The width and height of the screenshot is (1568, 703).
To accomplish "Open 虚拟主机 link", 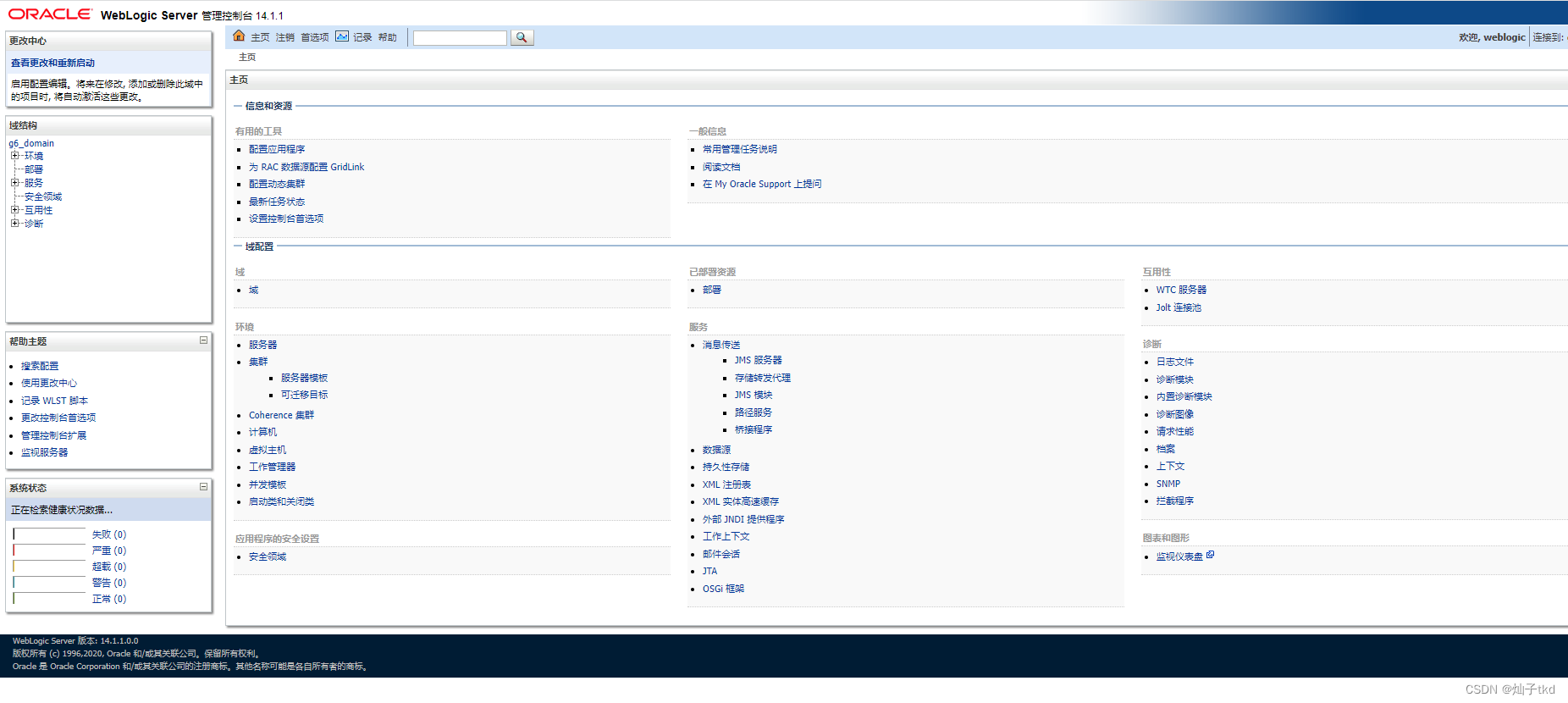I will pos(268,450).
